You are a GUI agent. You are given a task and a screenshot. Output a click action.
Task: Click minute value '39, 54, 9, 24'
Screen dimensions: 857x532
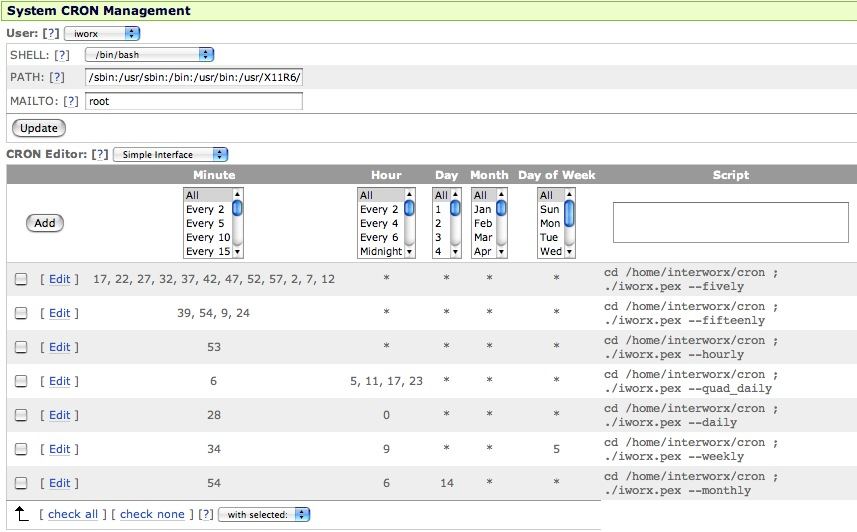click(x=213, y=313)
